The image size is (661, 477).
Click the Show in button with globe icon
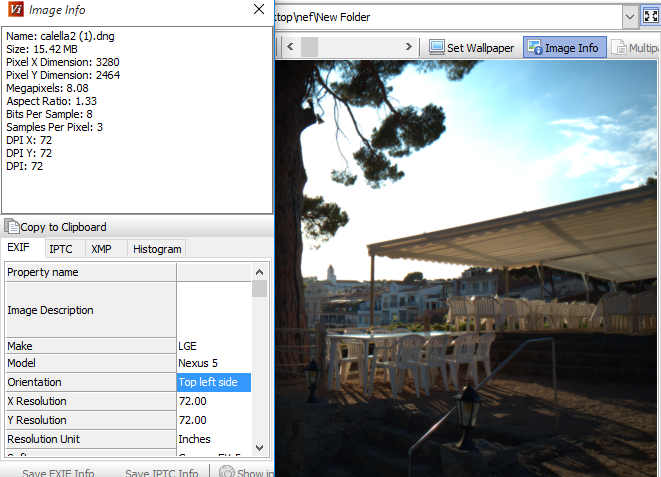[x=246, y=472]
